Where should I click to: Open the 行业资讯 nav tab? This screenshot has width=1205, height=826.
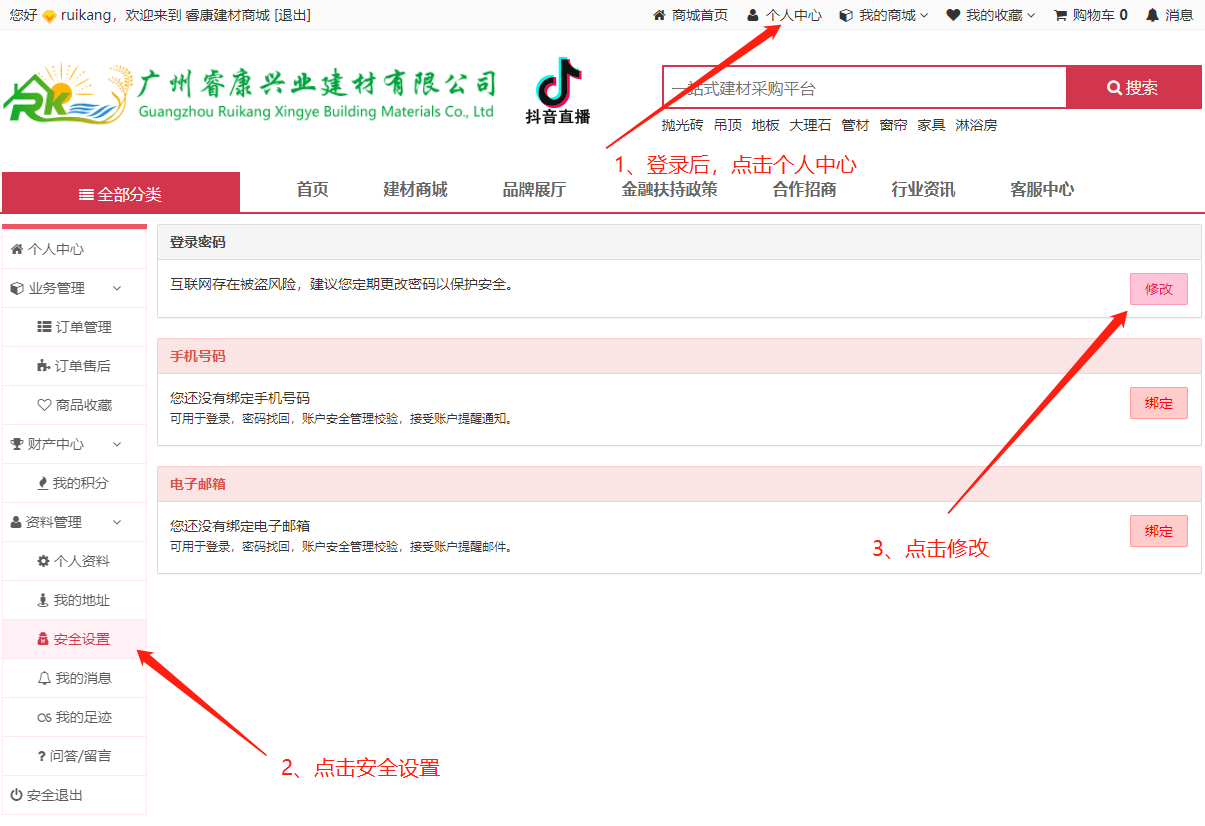[x=924, y=189]
